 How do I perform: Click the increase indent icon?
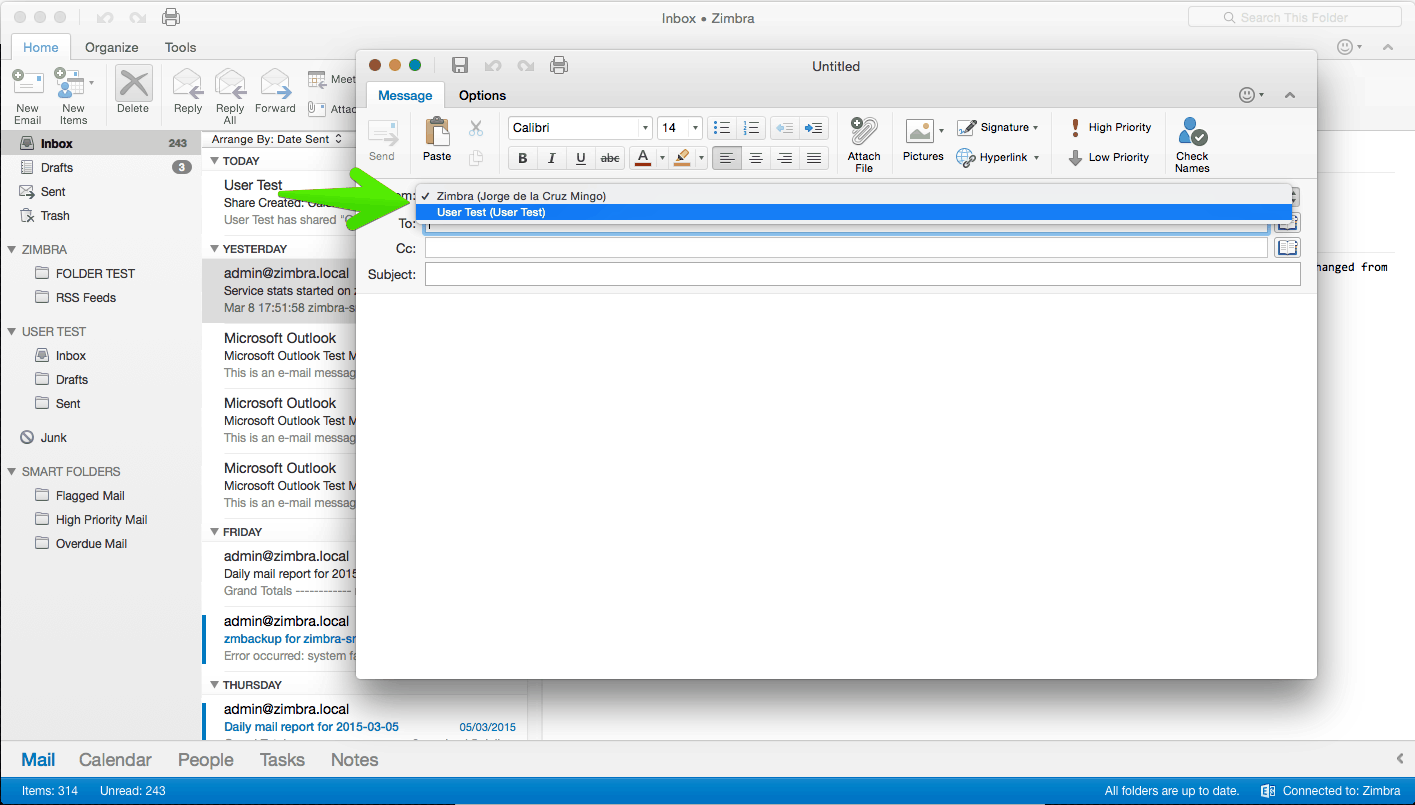click(x=814, y=128)
